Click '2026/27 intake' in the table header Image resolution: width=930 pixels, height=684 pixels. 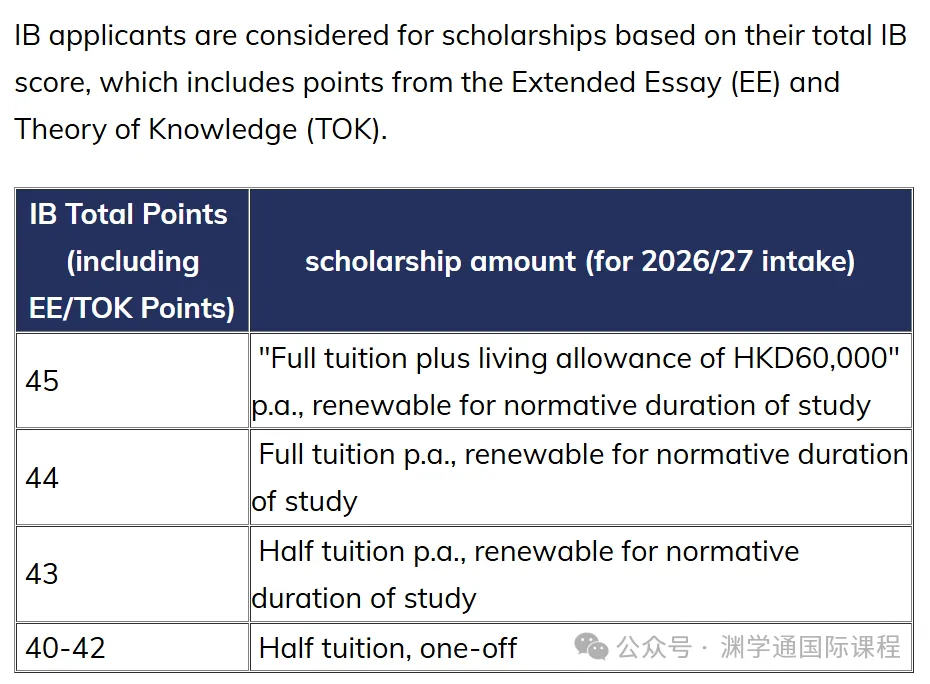click(x=748, y=262)
